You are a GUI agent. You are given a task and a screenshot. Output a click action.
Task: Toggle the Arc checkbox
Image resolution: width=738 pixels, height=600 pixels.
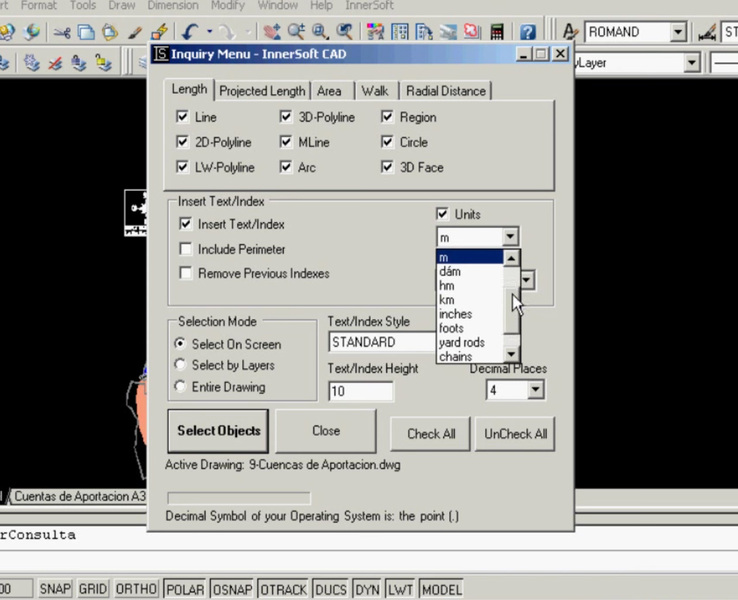coord(286,167)
